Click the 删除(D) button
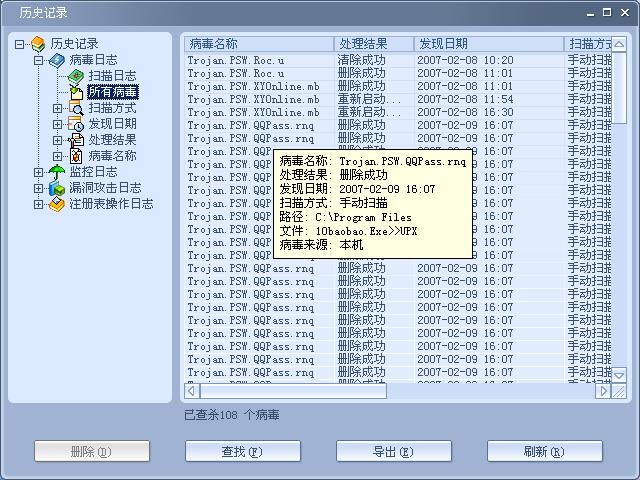This screenshot has width=640, height=480. click(x=92, y=451)
